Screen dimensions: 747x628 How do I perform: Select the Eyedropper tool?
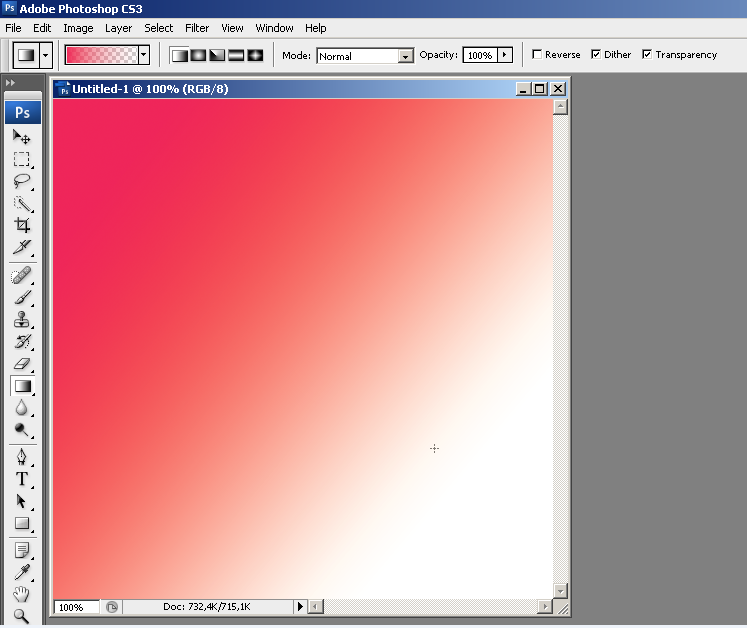click(x=22, y=572)
